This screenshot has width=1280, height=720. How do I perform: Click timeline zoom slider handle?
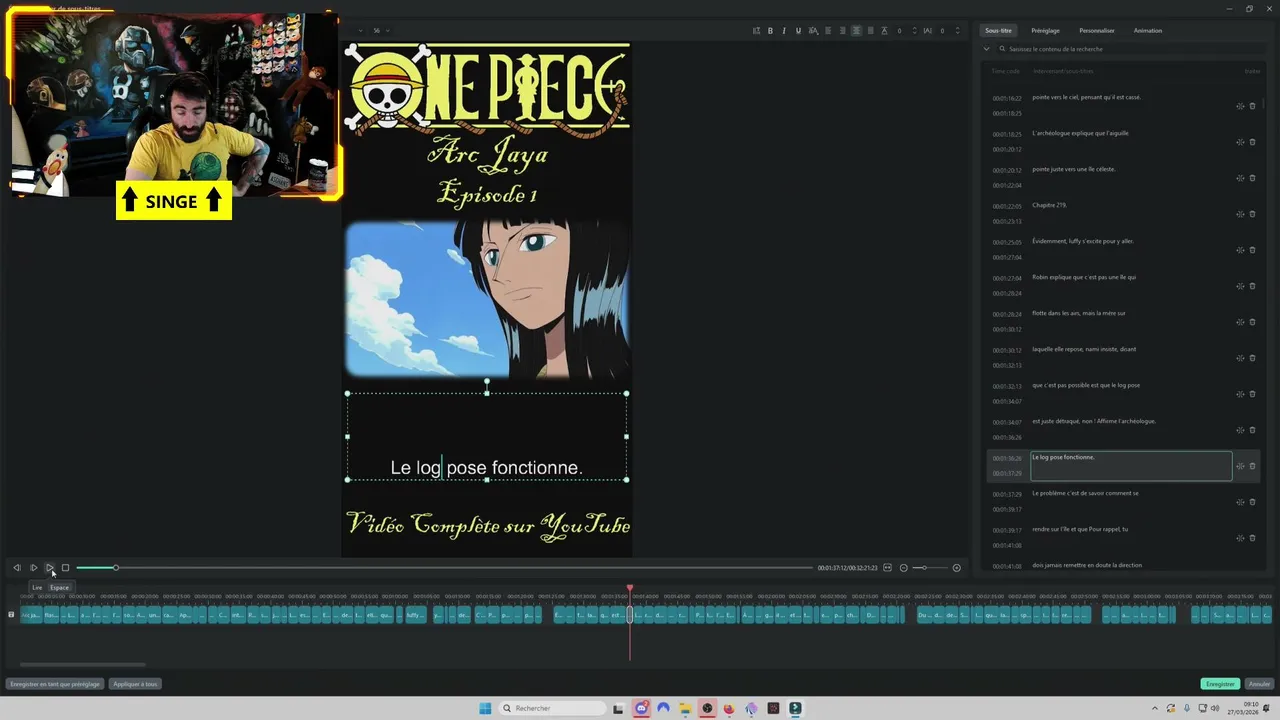[x=924, y=568]
